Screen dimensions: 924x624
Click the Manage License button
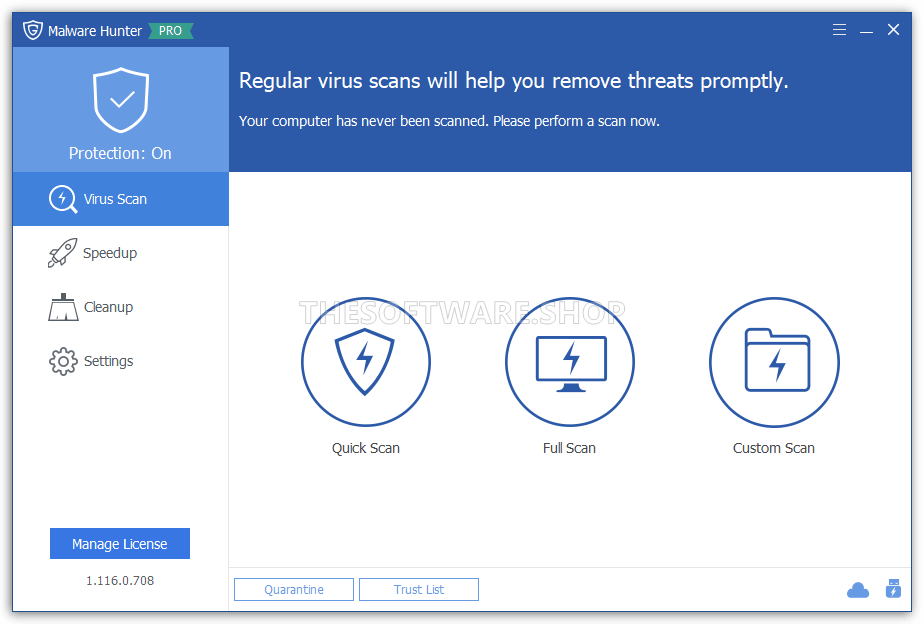[120, 543]
